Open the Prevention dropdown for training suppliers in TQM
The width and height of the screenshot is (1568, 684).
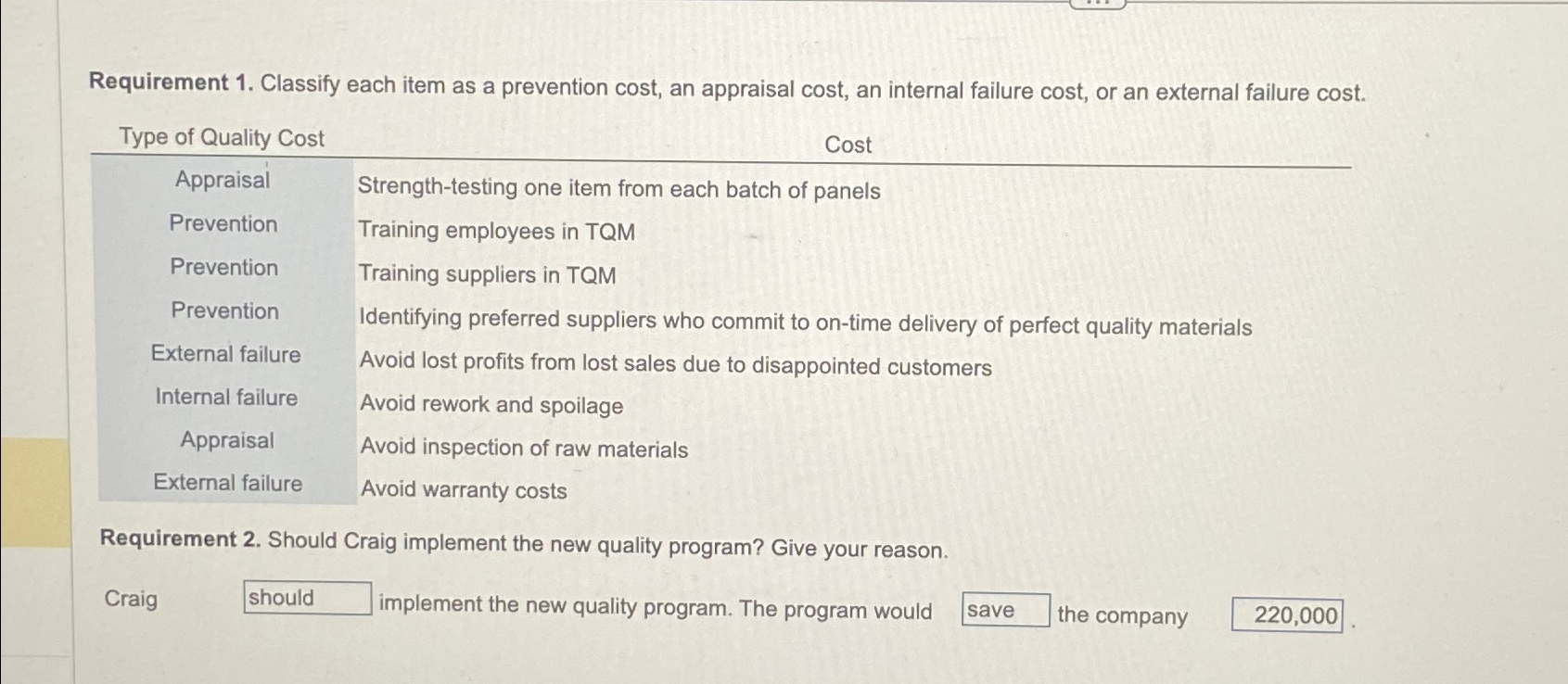(x=223, y=269)
